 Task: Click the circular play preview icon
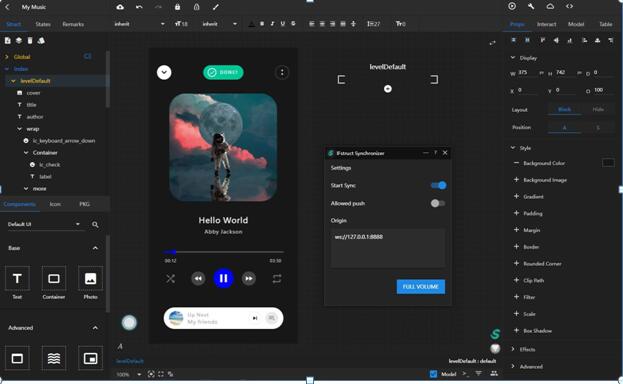tap(512, 6)
